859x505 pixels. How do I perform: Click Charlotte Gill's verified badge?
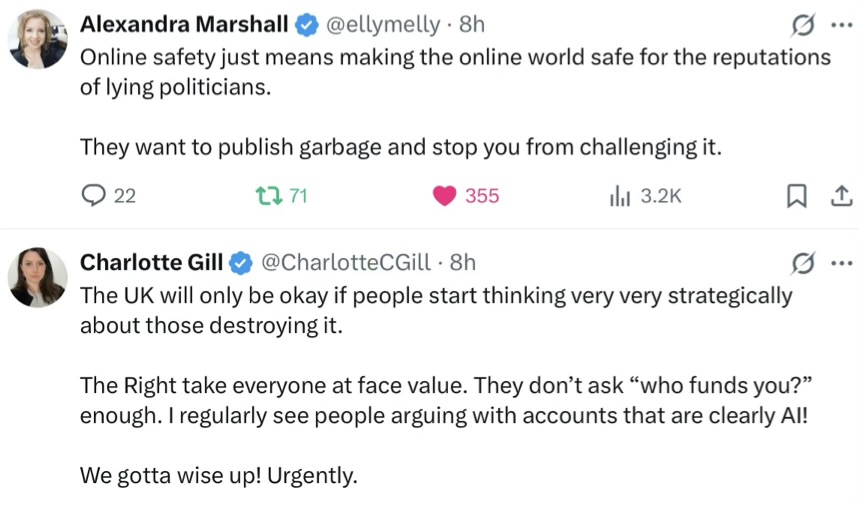point(240,263)
